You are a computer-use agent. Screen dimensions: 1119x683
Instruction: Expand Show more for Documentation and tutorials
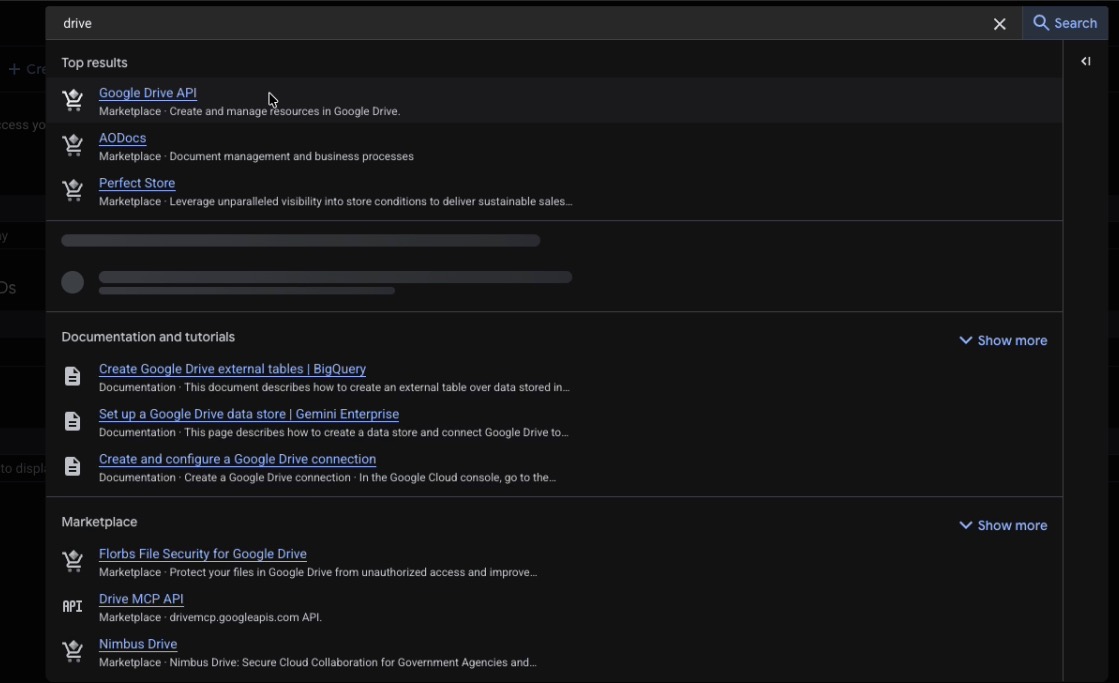pyautogui.click(x=1003, y=340)
